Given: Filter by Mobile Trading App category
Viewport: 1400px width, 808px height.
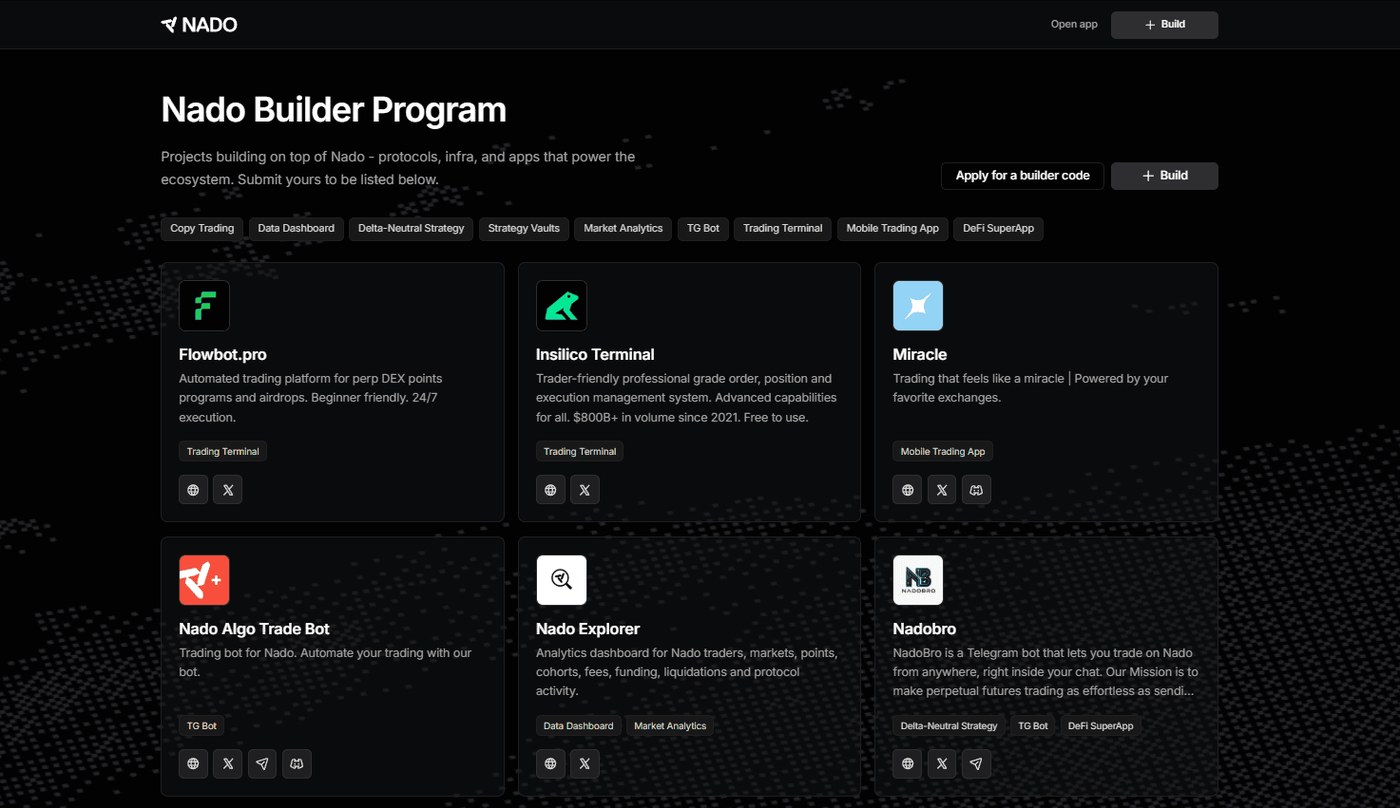Looking at the screenshot, I should pyautogui.click(x=892, y=229).
